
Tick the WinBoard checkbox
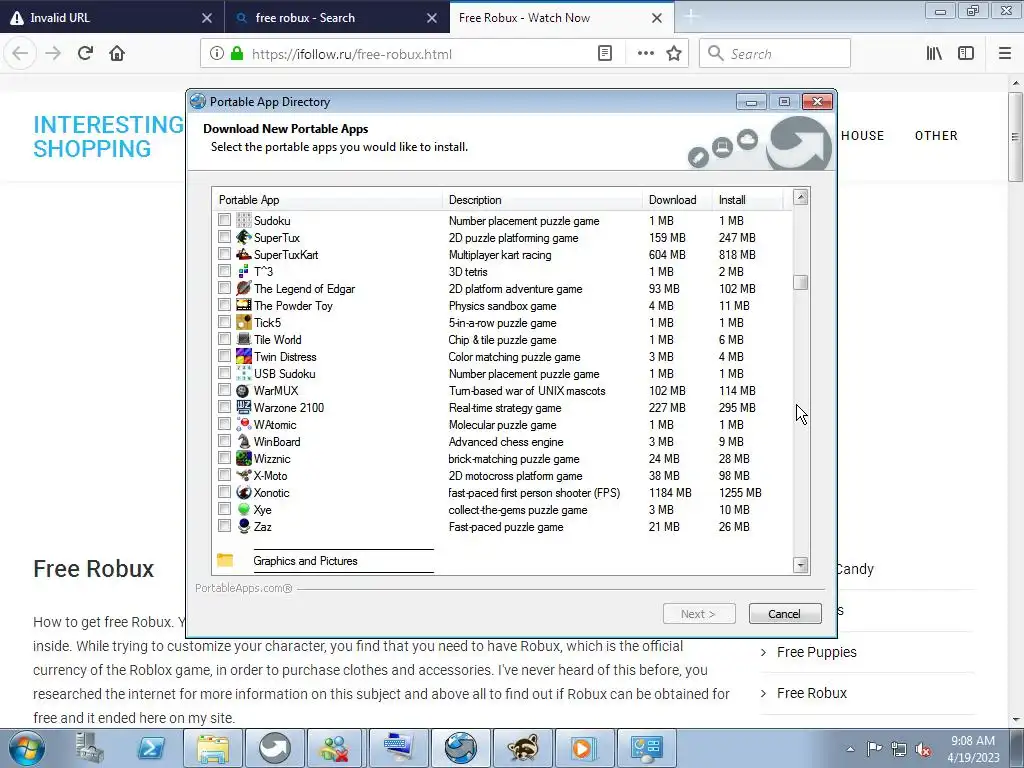(225, 441)
